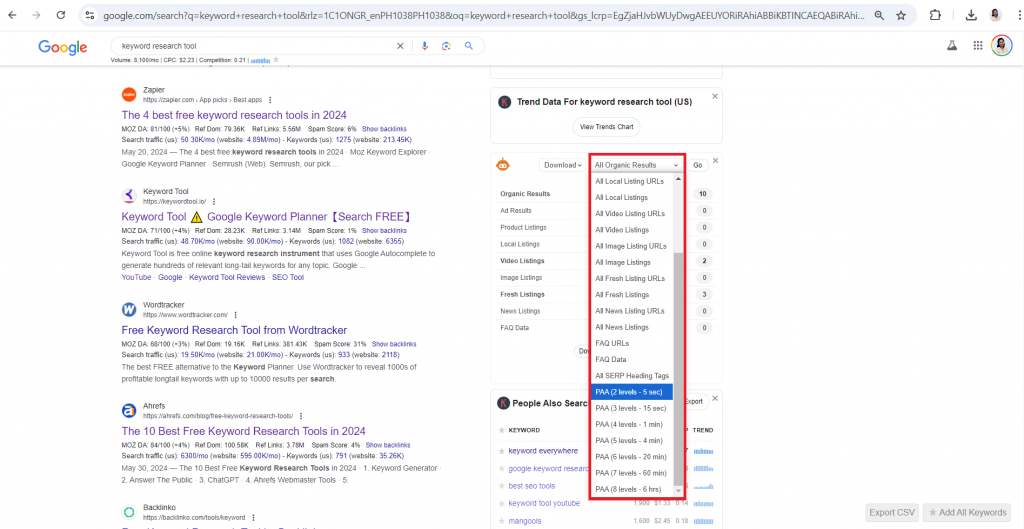Choose All Fresh Listings option
The width and height of the screenshot is (1024, 529).
click(x=632, y=295)
